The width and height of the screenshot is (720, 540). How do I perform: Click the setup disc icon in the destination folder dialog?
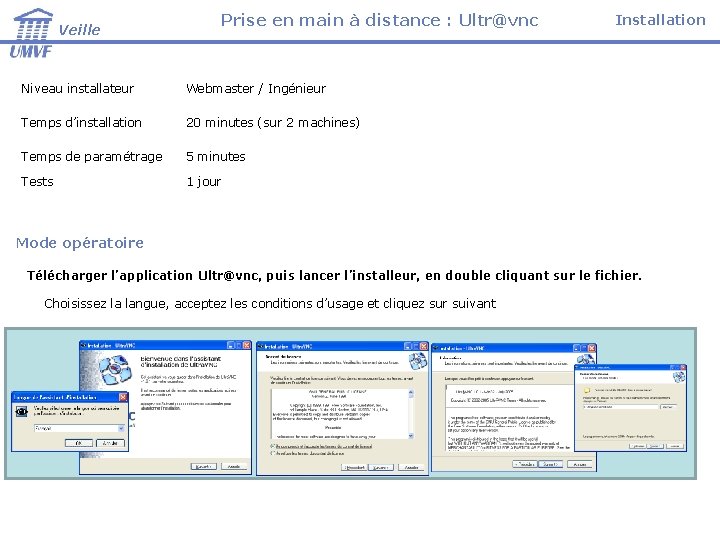[x=679, y=377]
